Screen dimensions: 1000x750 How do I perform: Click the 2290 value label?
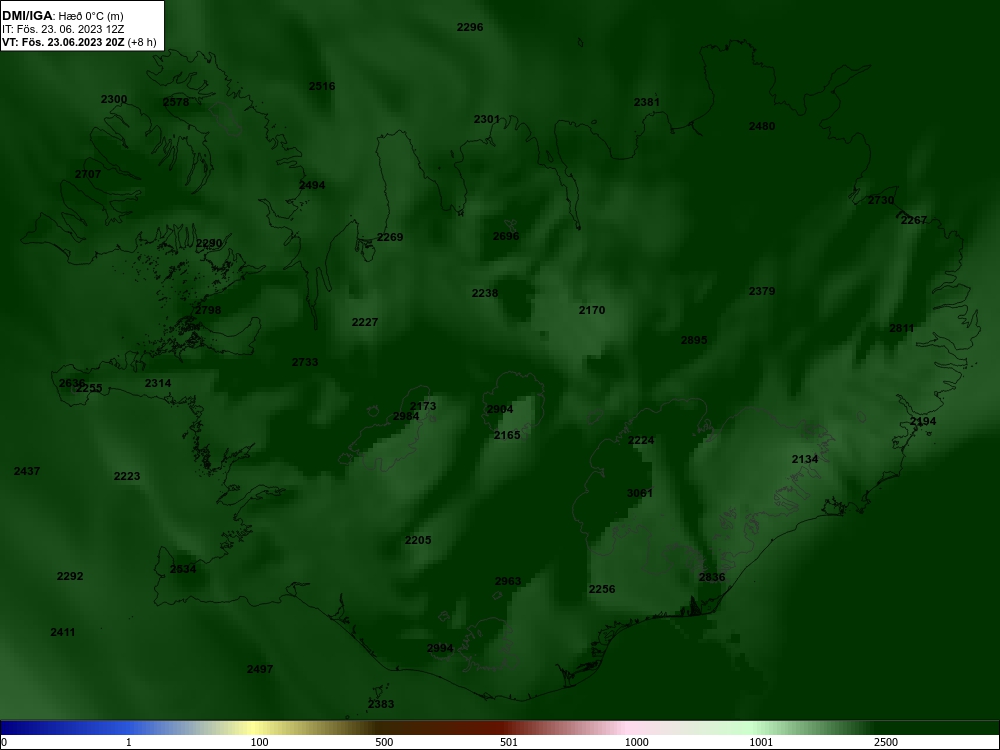tap(209, 243)
